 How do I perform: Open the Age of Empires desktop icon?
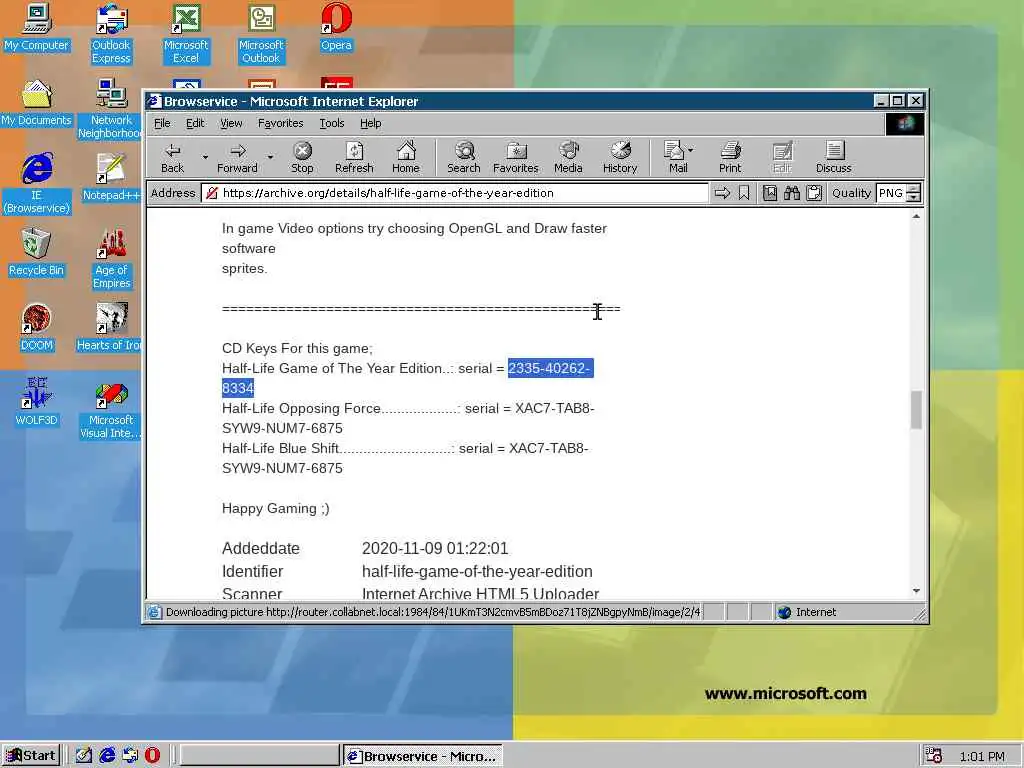(x=112, y=259)
